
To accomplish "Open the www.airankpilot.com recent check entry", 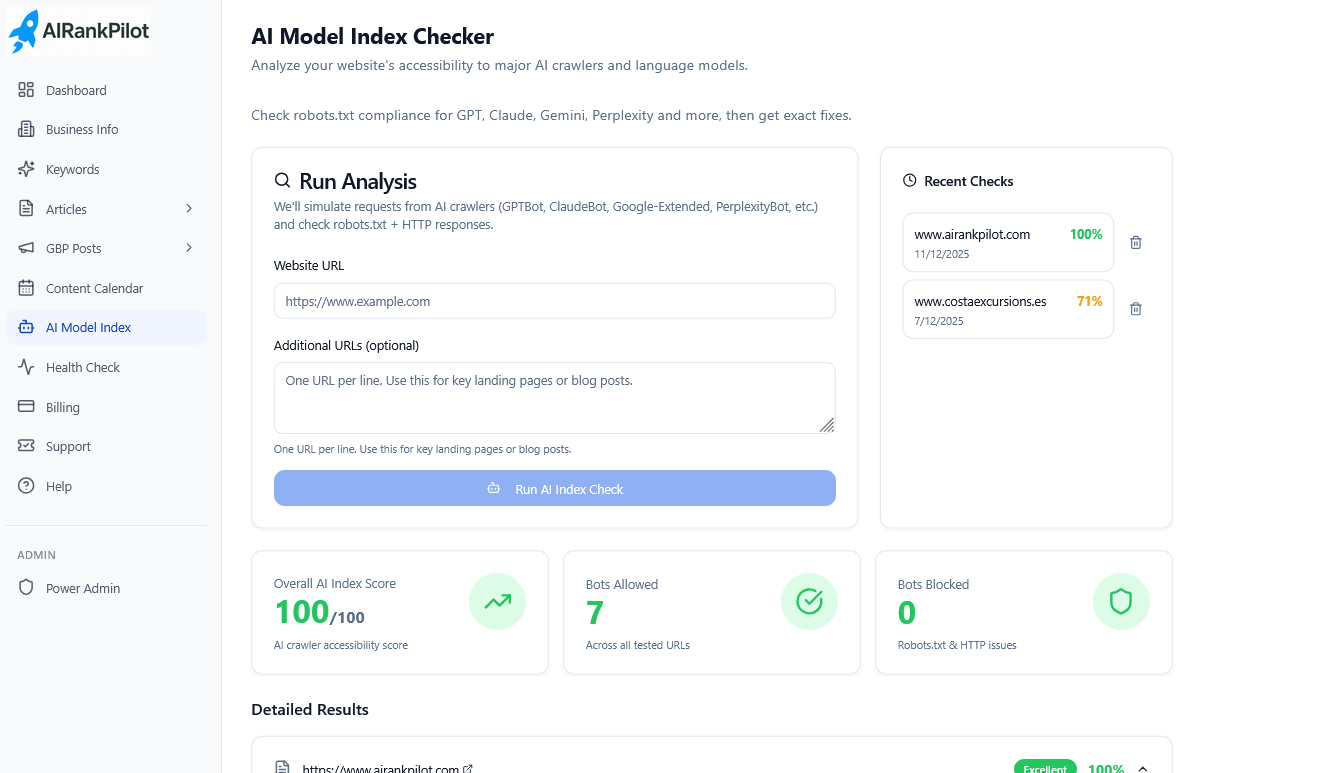I will pos(1000,242).
